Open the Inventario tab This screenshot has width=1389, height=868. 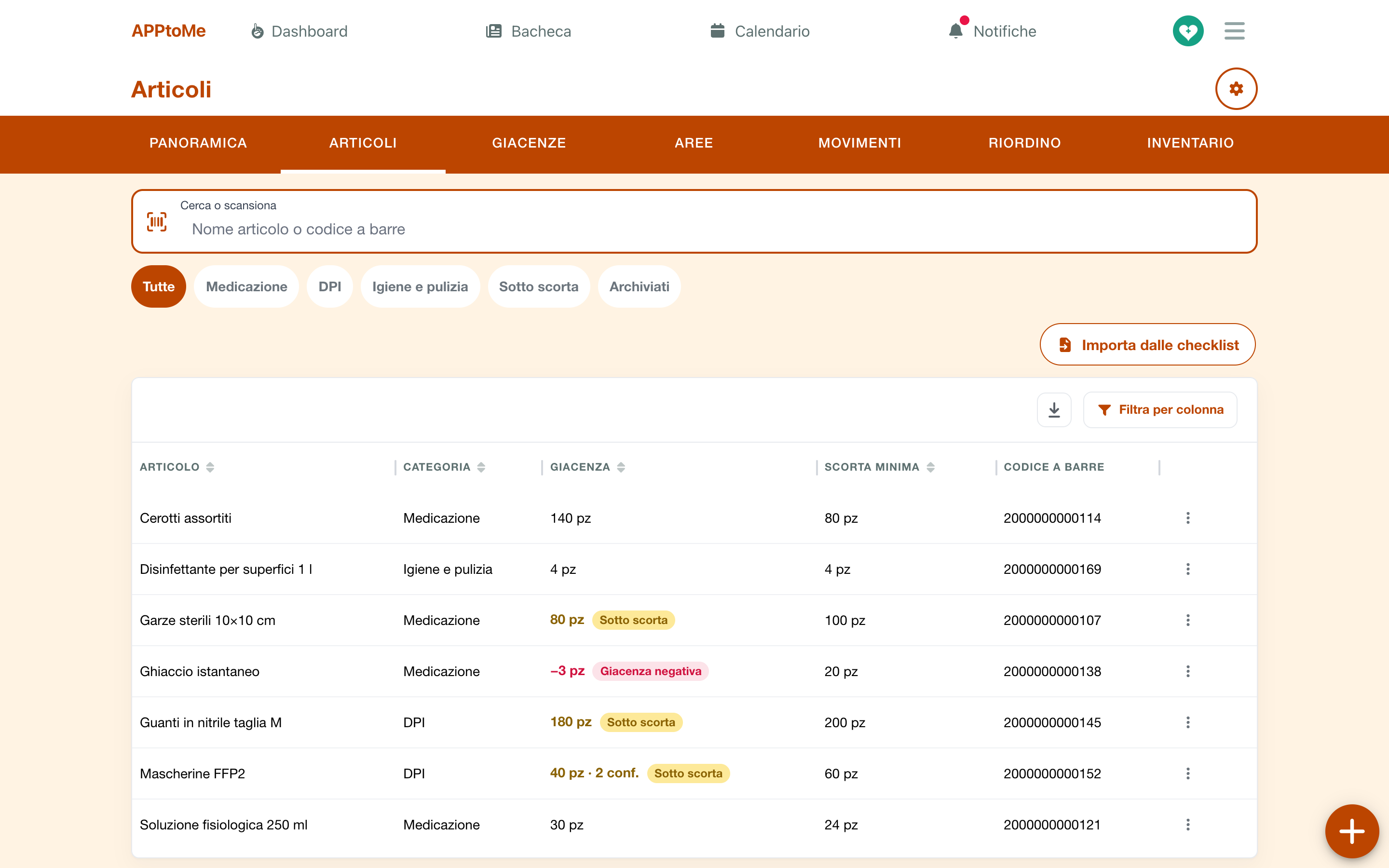[x=1190, y=144]
